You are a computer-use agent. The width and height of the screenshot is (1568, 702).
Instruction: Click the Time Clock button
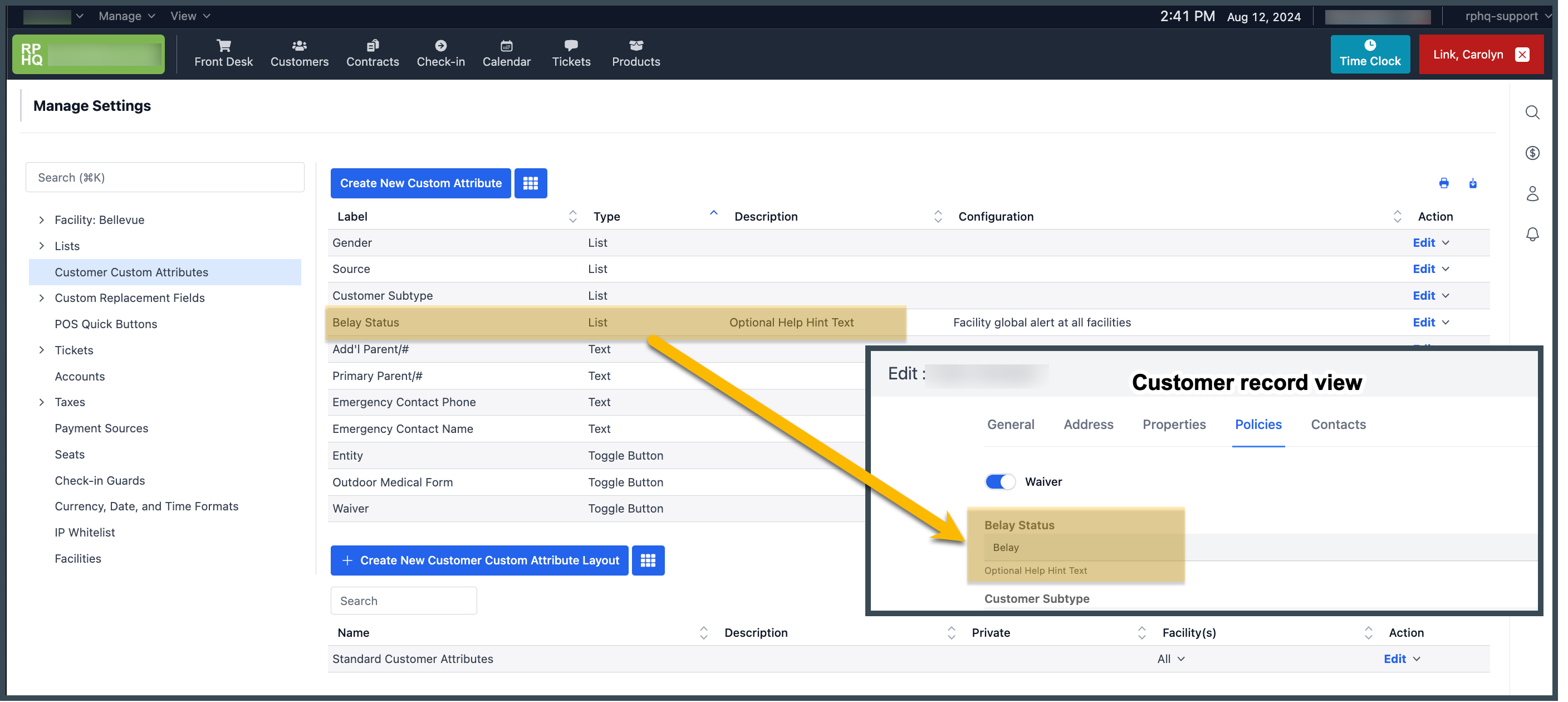point(1370,54)
